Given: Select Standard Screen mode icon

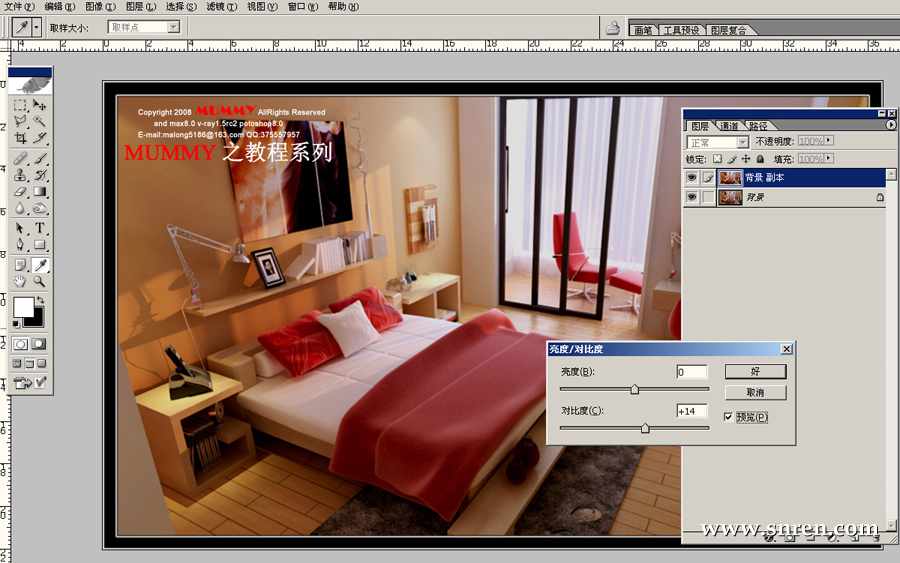Looking at the screenshot, I should [17, 363].
